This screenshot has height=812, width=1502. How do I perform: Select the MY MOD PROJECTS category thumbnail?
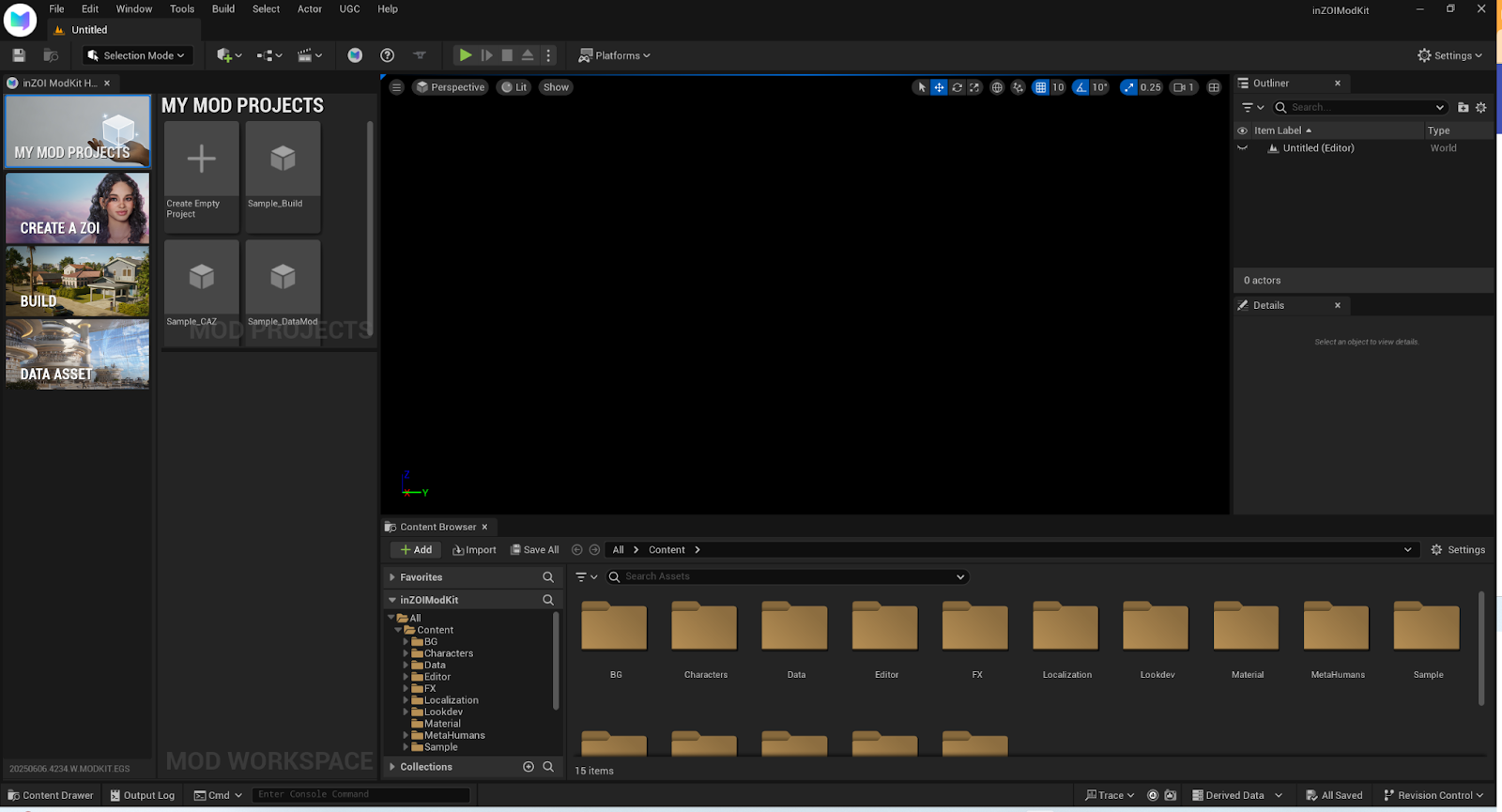pos(78,132)
